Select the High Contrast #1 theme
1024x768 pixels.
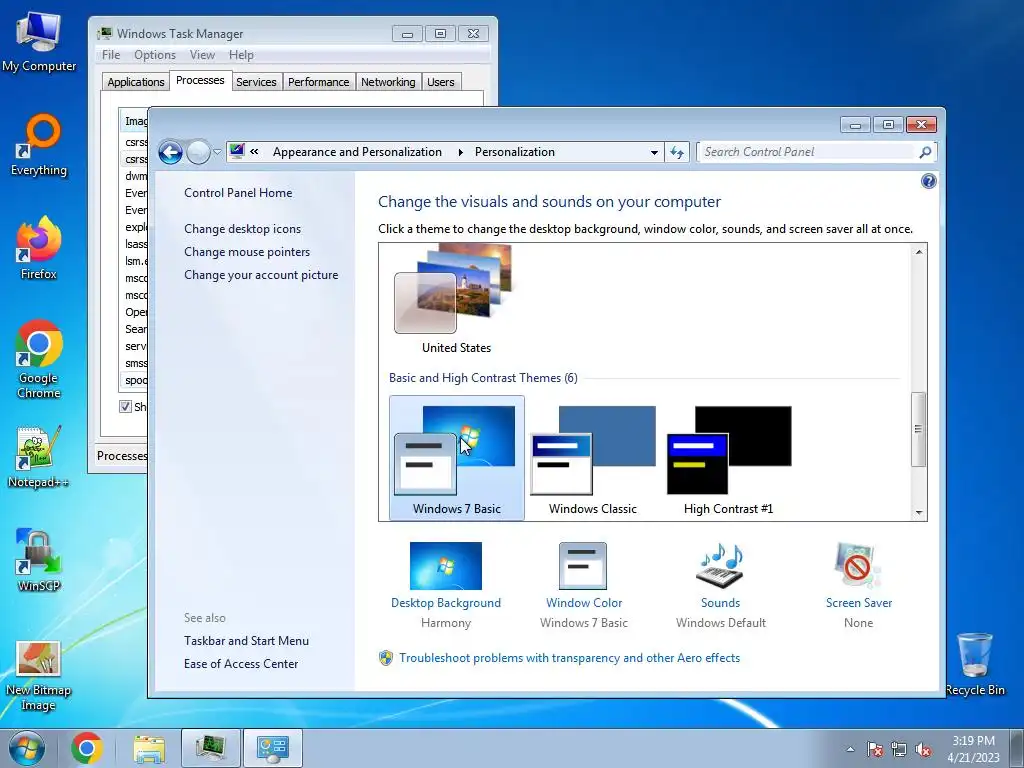pyautogui.click(x=728, y=458)
